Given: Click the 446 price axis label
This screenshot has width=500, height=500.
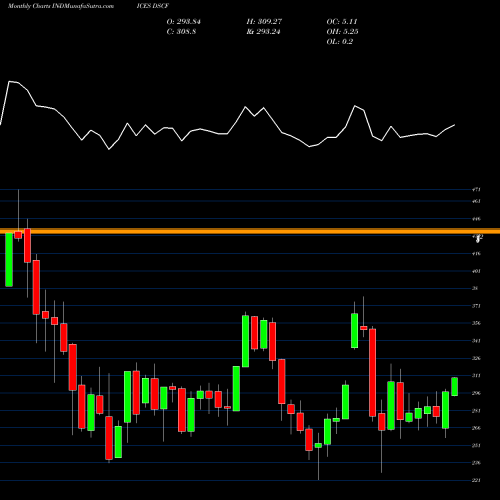Looking at the screenshot, I should (x=476, y=219).
